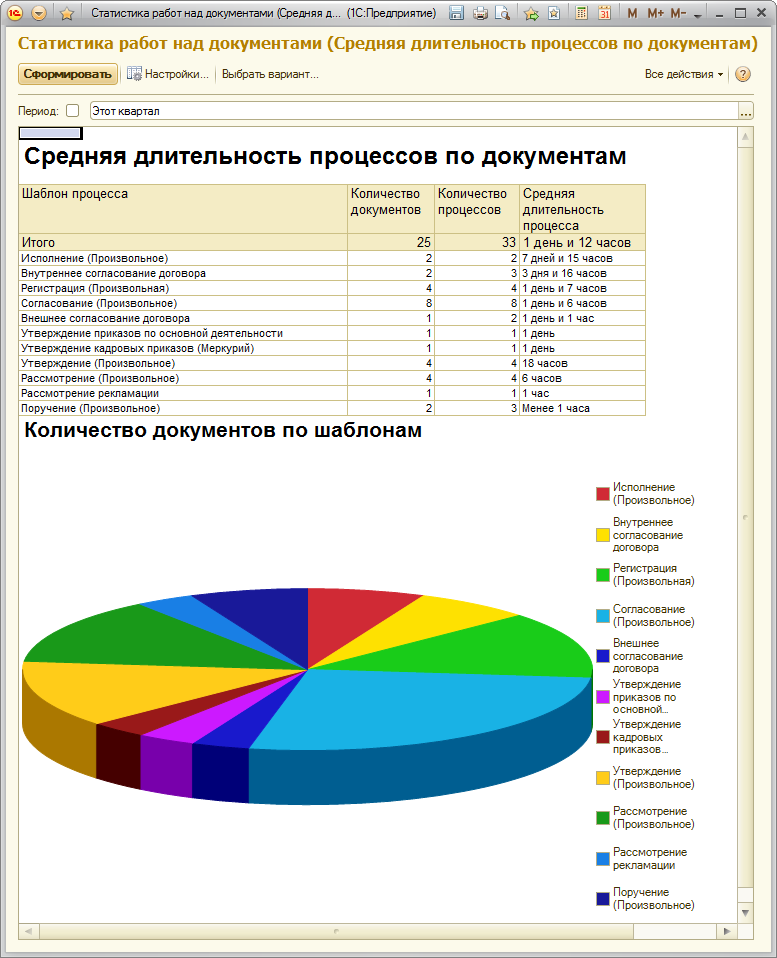The image size is (777, 958).
Task: Click navy legend swatch Поручение (Произвольное)
Action: (x=603, y=899)
